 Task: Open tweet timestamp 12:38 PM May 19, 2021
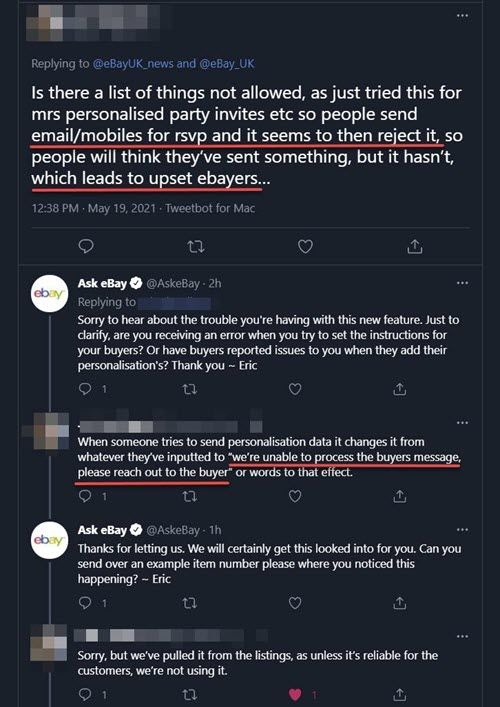coord(94,209)
